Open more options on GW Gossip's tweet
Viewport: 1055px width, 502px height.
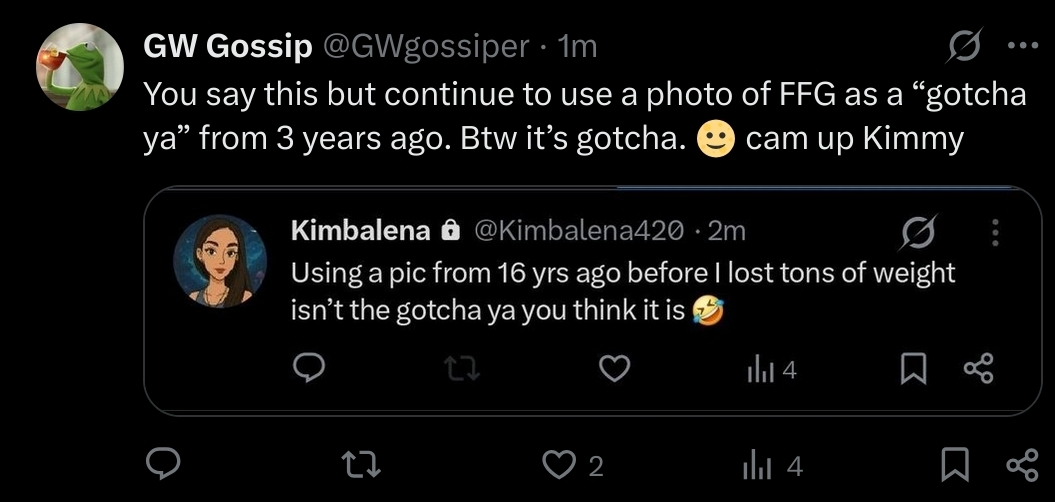1020,47
